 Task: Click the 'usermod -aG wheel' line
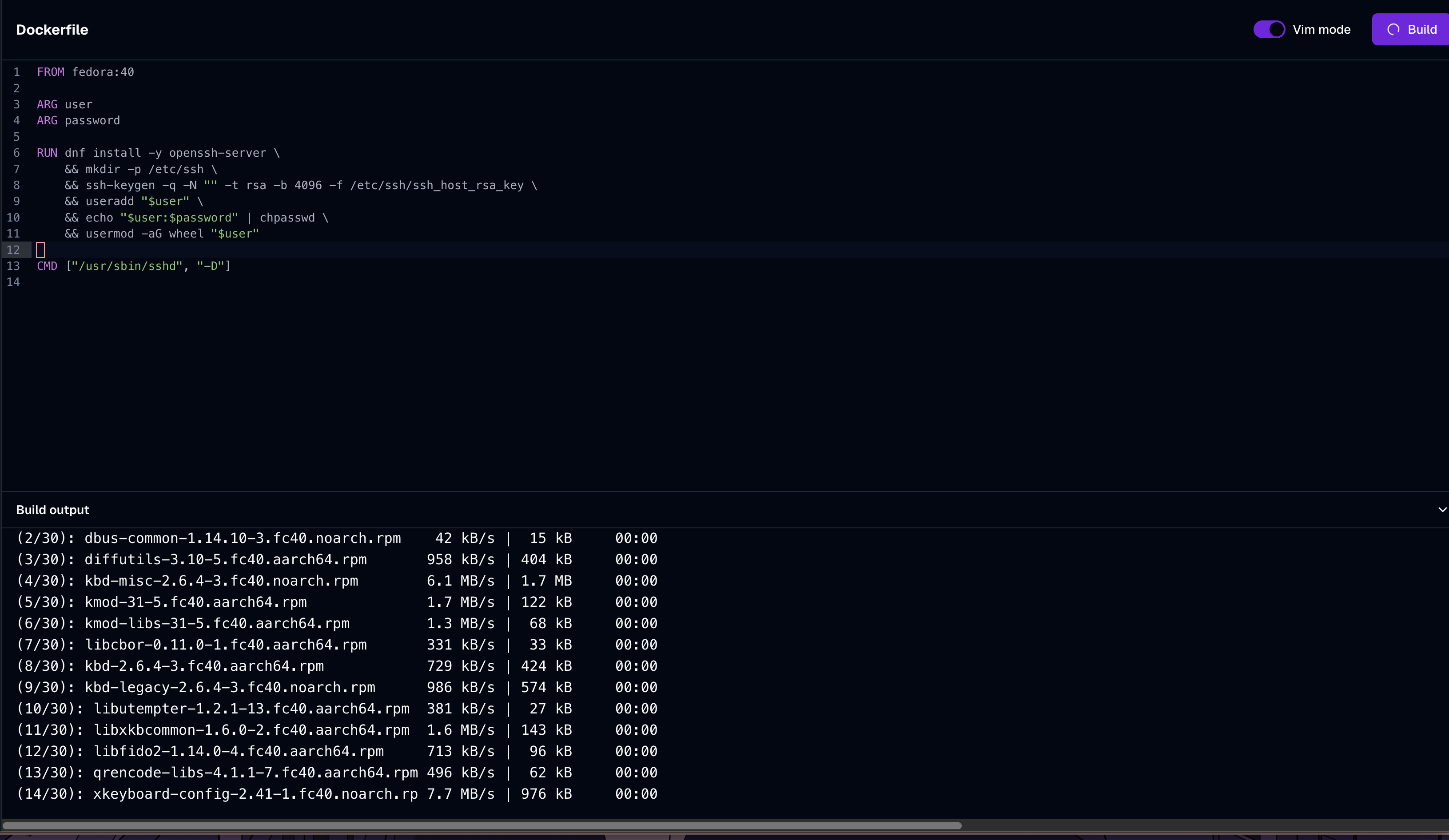click(x=162, y=234)
